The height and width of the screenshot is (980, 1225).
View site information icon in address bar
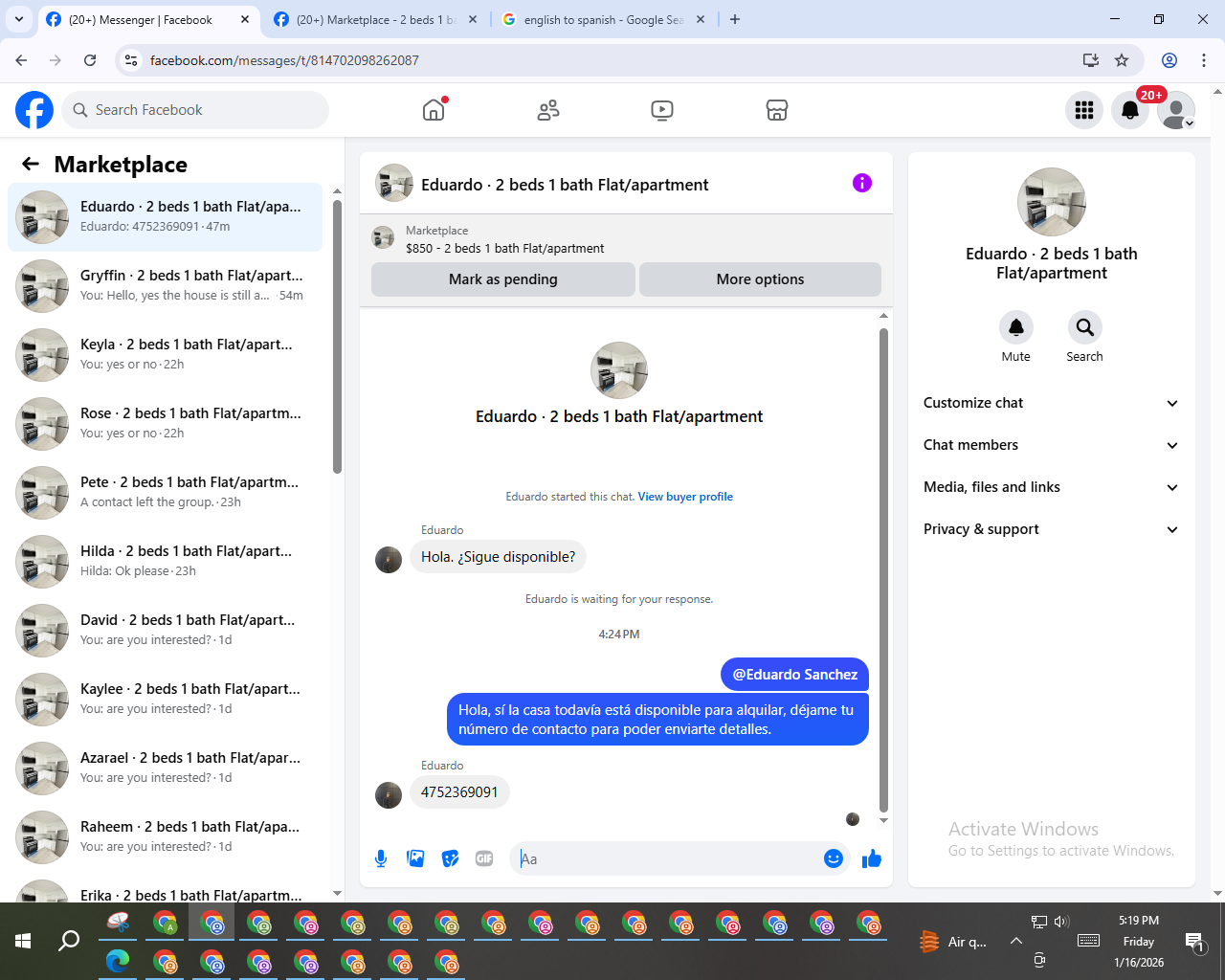click(132, 60)
